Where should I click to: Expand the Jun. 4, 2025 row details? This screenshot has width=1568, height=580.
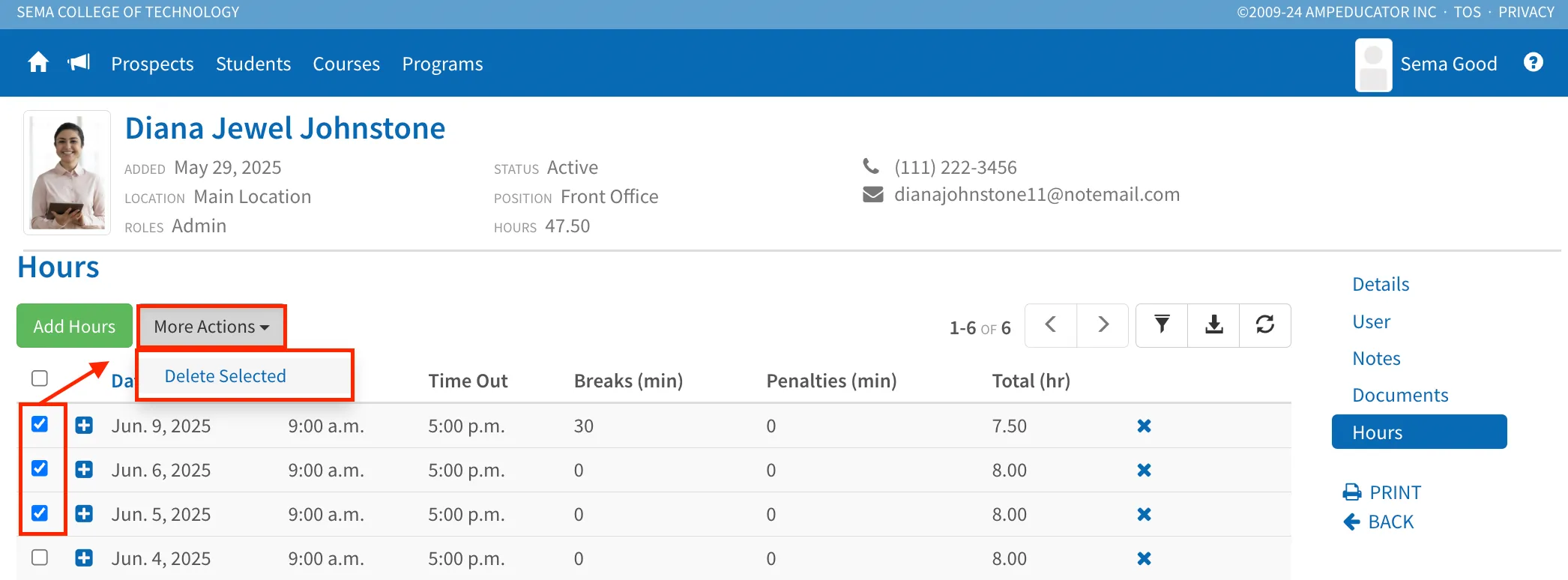(84, 558)
